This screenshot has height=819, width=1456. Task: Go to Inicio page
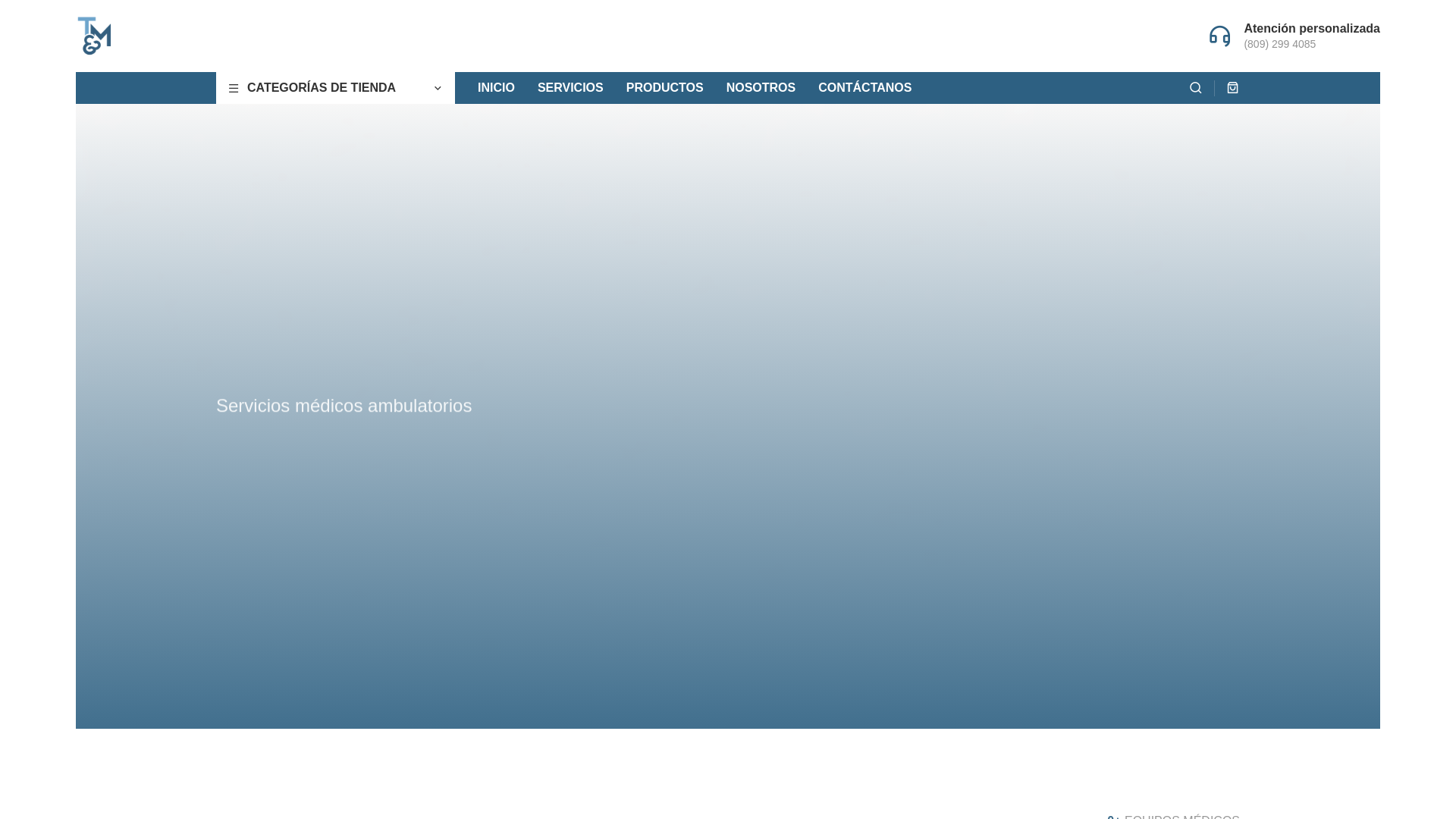pos(496,88)
